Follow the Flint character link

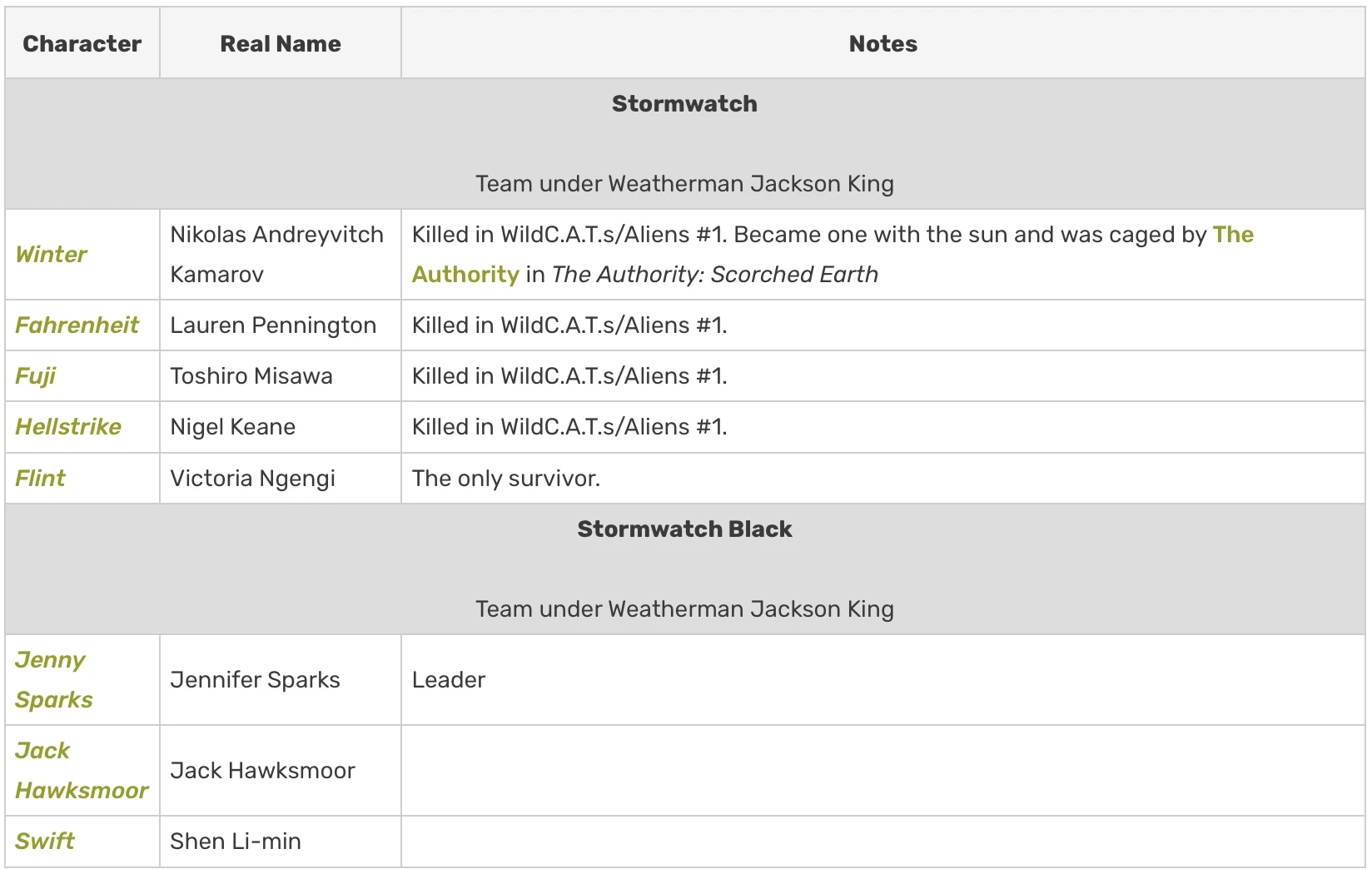click(x=40, y=479)
